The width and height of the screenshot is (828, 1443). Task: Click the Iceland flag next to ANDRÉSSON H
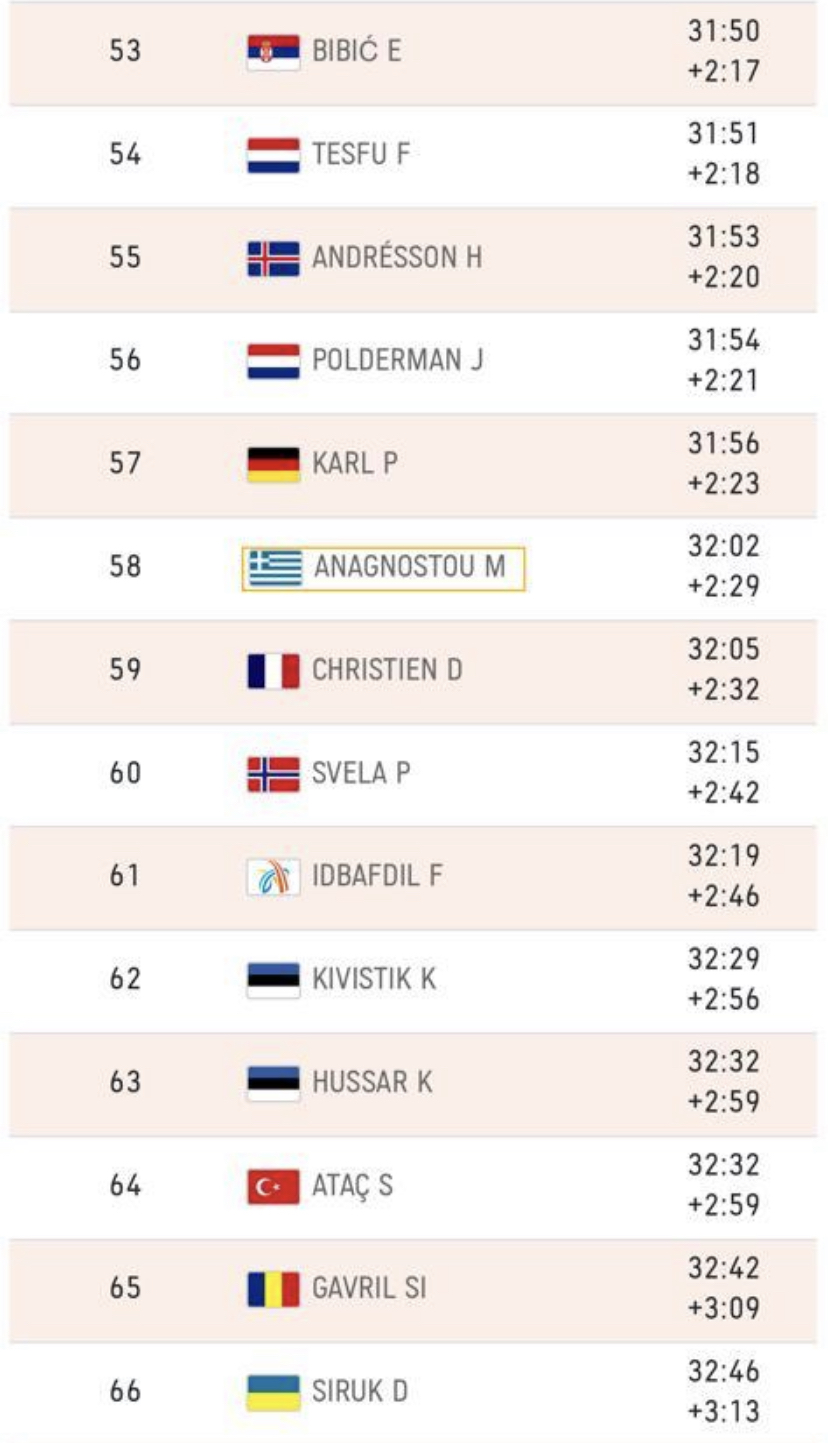coord(273,258)
